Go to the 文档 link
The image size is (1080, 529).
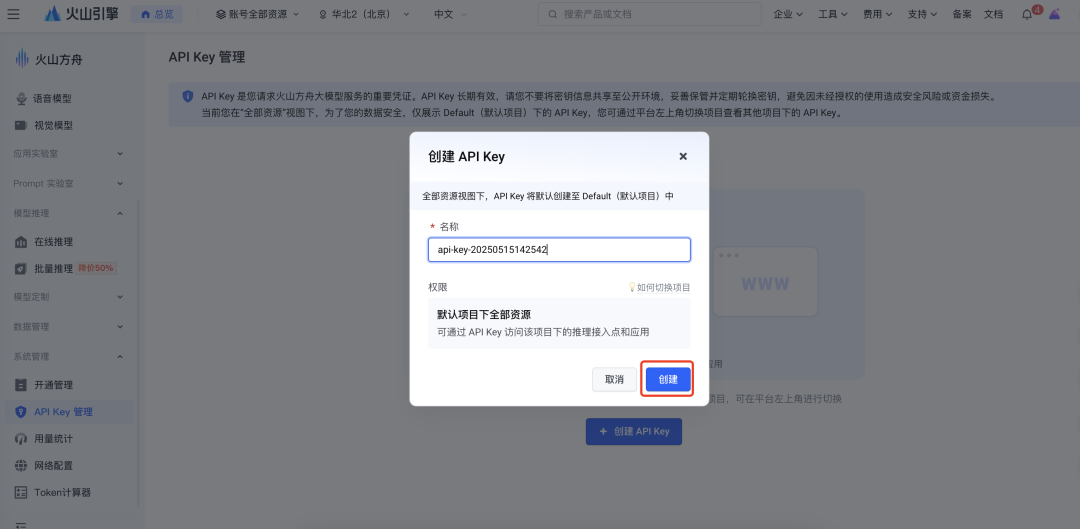click(993, 14)
